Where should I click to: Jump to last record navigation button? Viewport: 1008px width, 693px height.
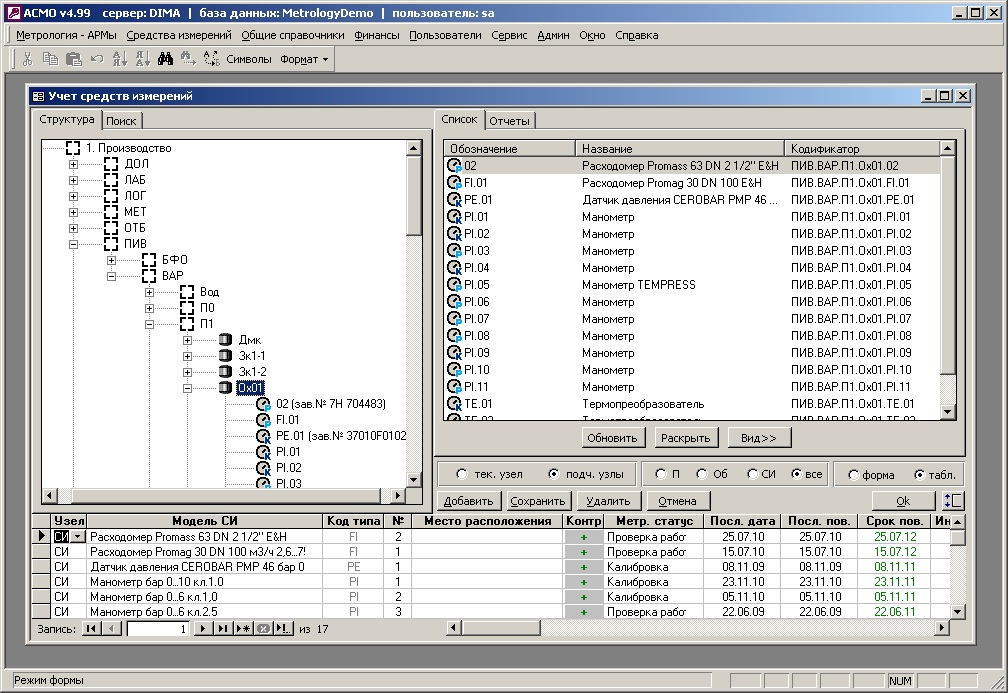[x=223, y=628]
